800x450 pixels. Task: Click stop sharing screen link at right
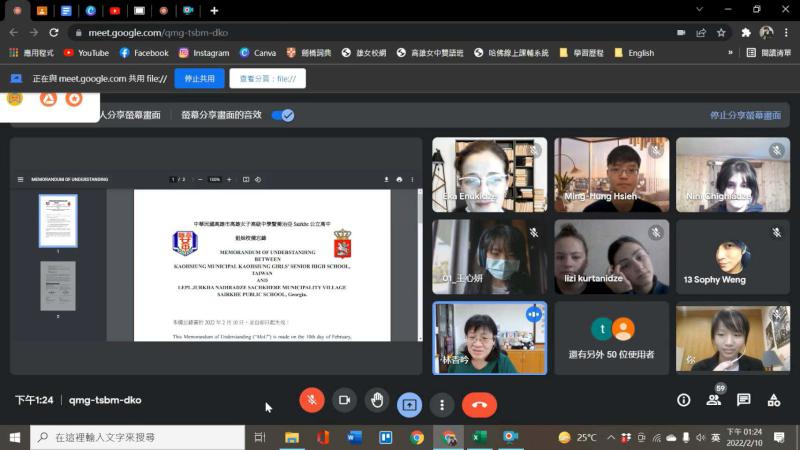[x=745, y=115]
